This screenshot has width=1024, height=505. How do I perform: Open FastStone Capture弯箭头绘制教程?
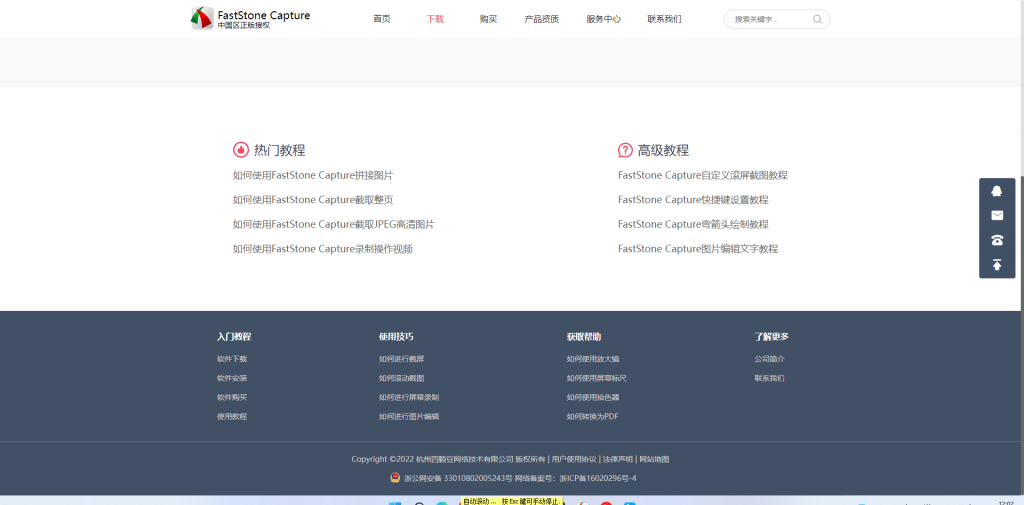pyautogui.click(x=693, y=224)
